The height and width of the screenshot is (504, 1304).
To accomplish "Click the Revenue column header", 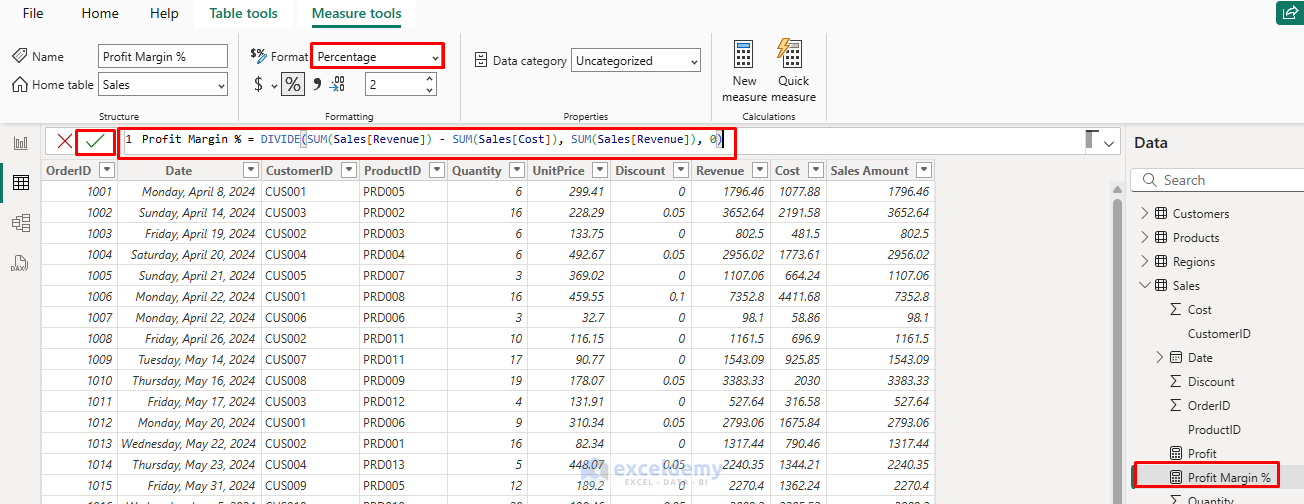I will (720, 170).
